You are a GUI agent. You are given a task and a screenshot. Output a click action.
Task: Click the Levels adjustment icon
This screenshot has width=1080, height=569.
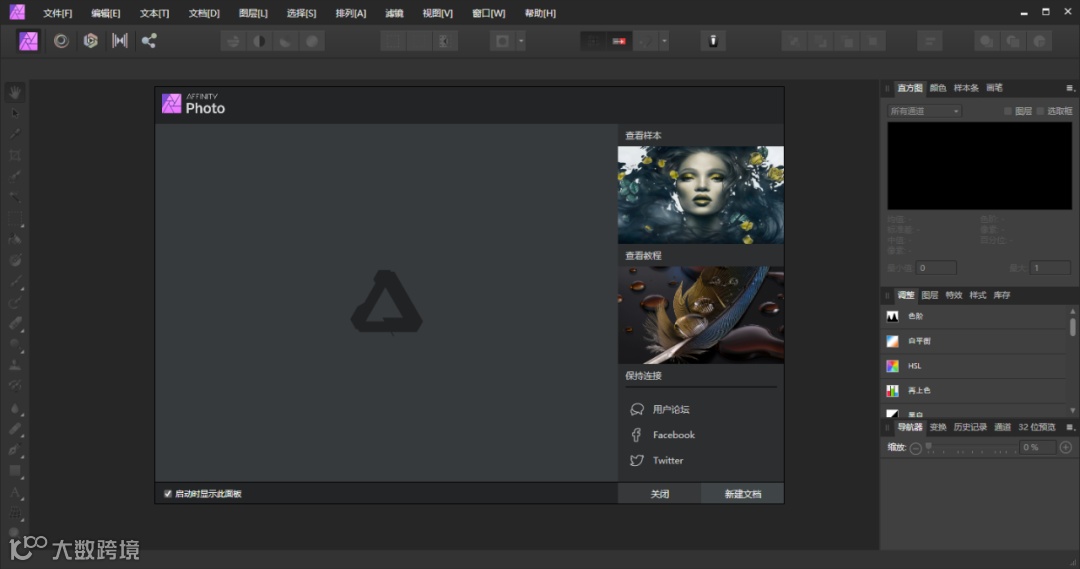click(x=893, y=316)
